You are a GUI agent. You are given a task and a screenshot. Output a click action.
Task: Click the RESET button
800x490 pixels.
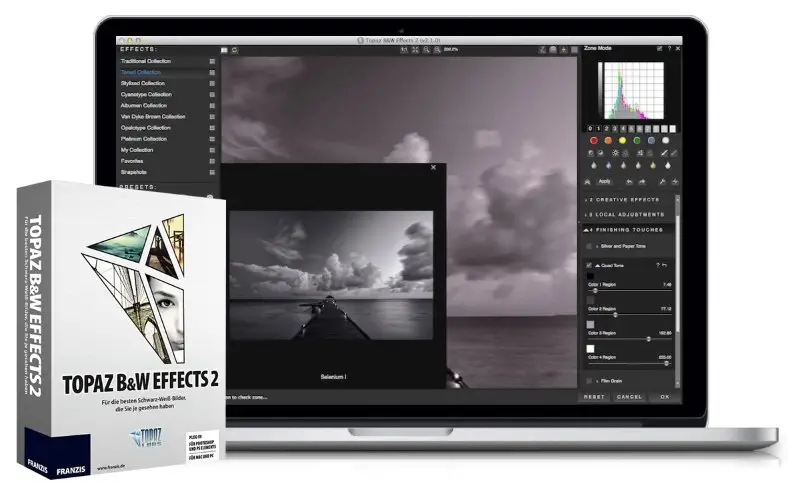(x=594, y=397)
